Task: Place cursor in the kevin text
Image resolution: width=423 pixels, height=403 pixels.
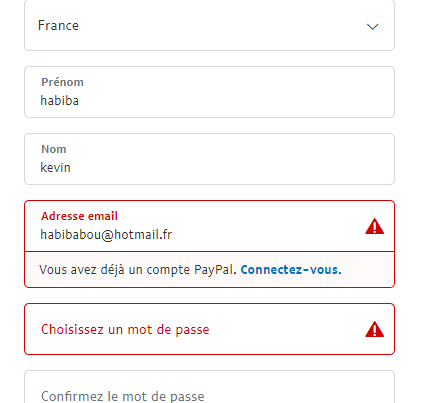Action: (x=55, y=168)
